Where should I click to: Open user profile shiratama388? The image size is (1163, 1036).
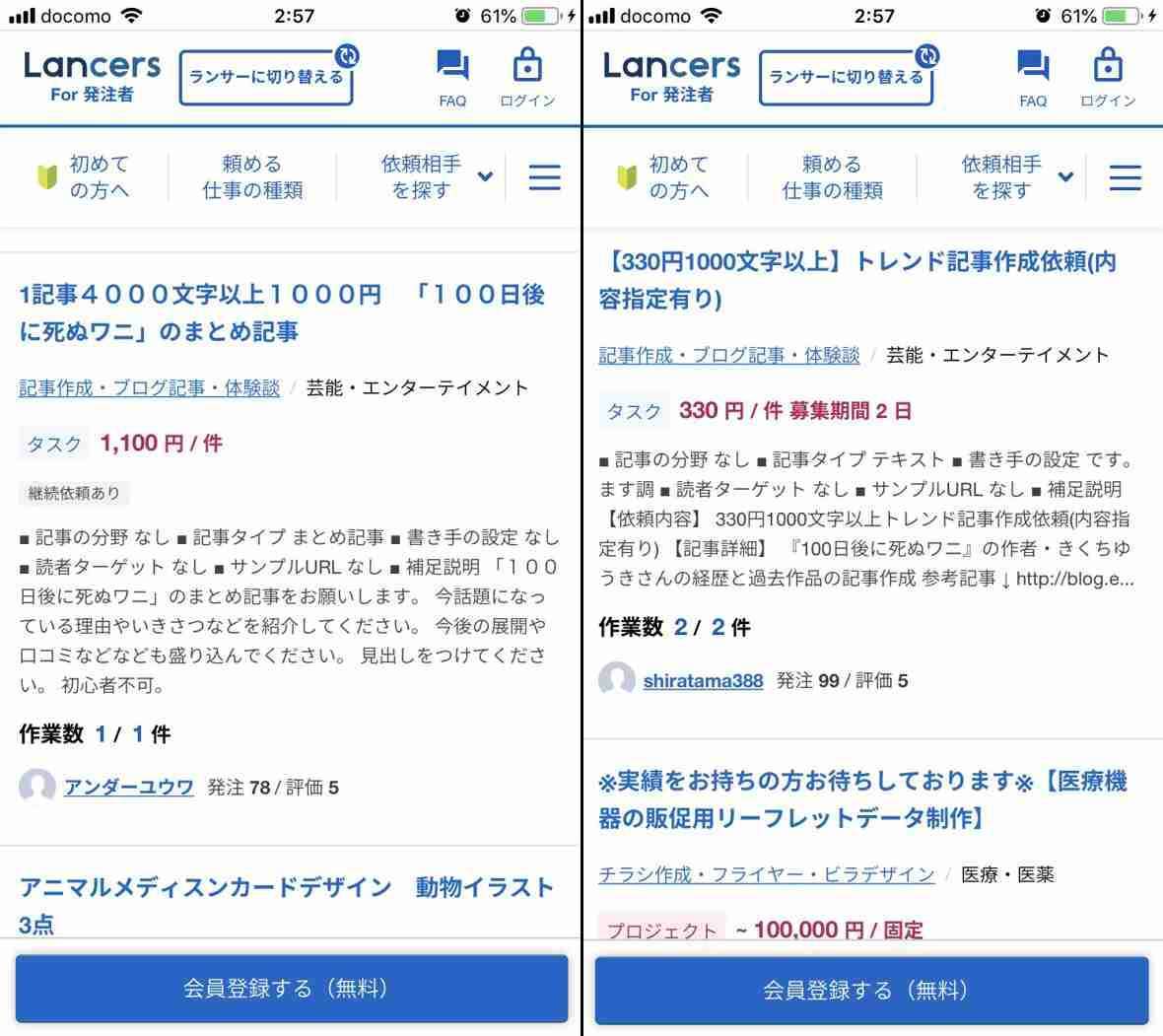pyautogui.click(x=703, y=681)
